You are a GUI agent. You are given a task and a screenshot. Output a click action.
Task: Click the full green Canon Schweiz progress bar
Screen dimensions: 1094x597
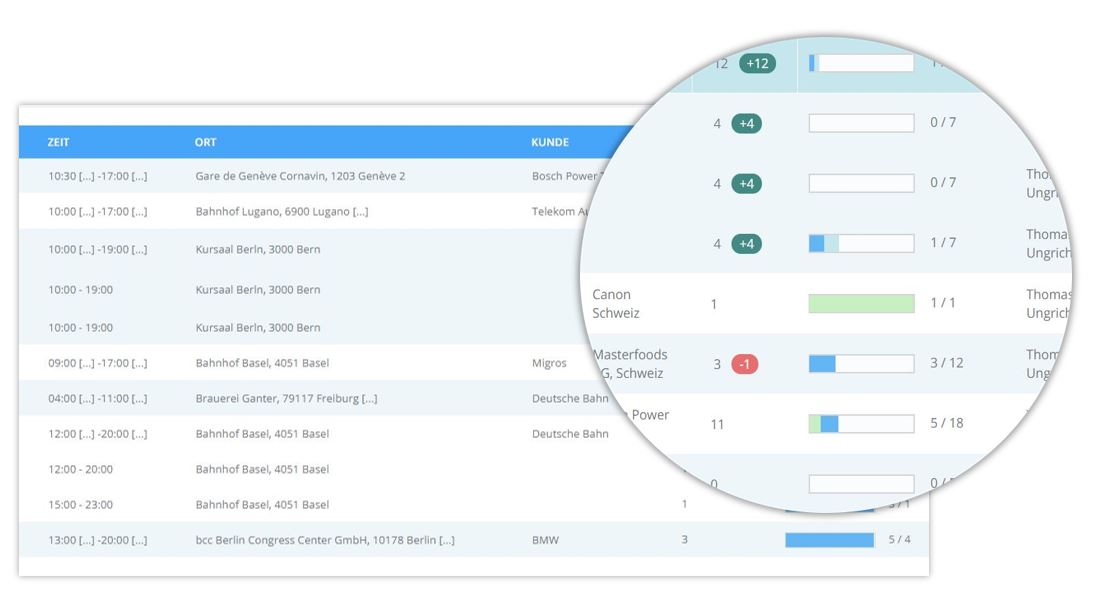861,304
